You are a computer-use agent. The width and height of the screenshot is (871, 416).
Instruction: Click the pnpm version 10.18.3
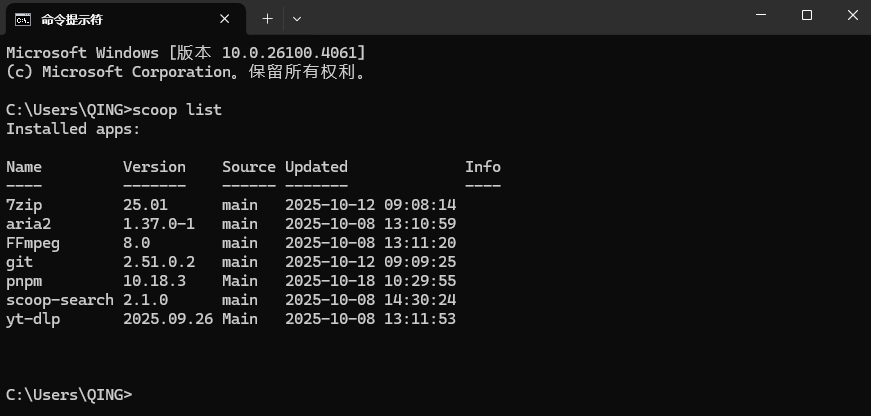(x=154, y=281)
